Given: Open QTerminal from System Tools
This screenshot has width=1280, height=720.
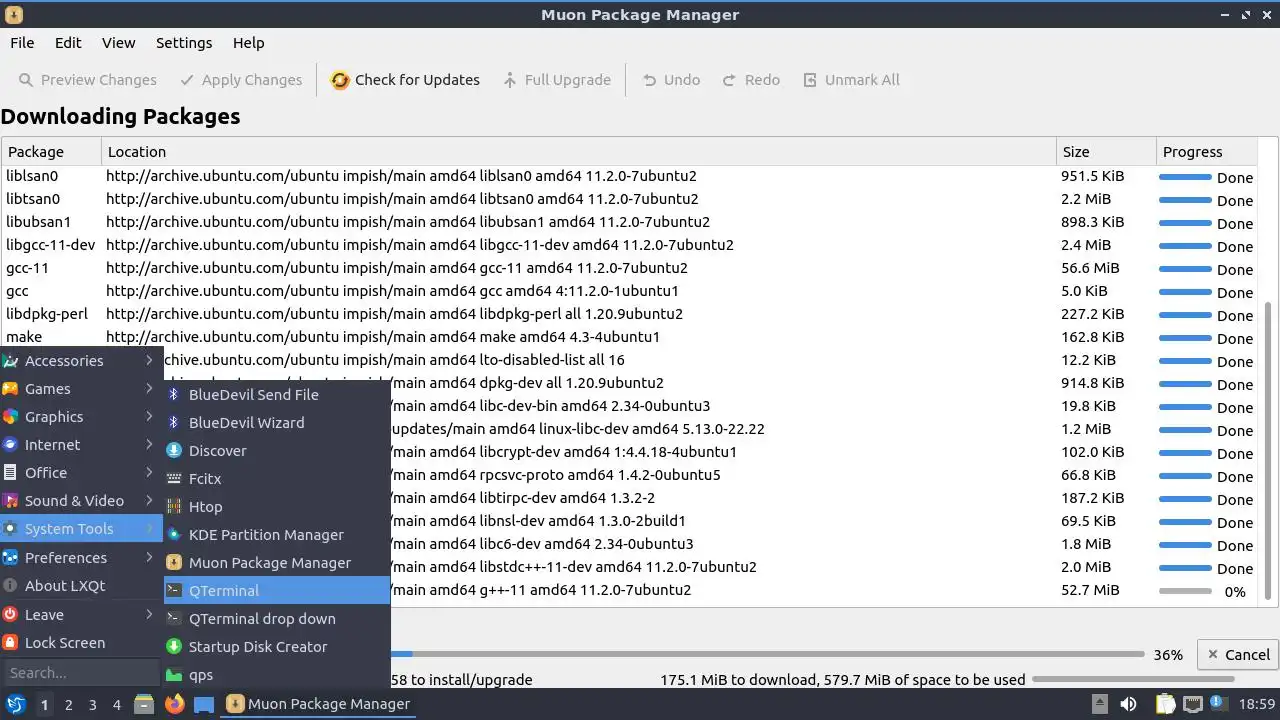Looking at the screenshot, I should [x=277, y=590].
